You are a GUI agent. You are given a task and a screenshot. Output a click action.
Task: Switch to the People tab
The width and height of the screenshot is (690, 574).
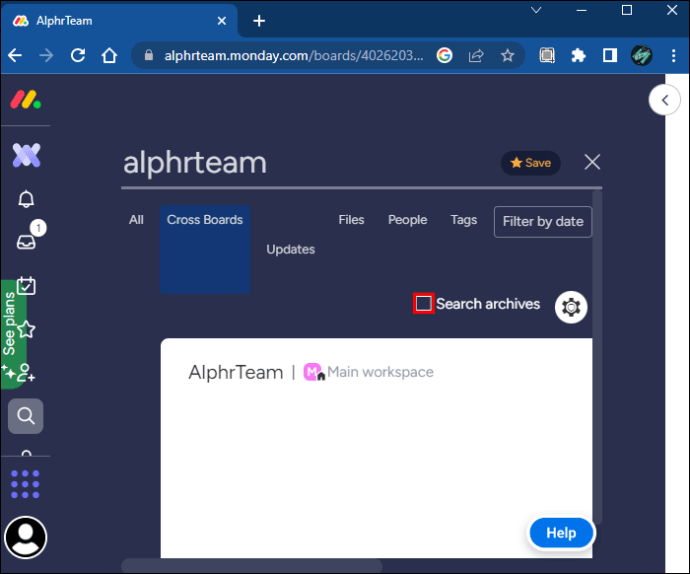click(x=407, y=220)
